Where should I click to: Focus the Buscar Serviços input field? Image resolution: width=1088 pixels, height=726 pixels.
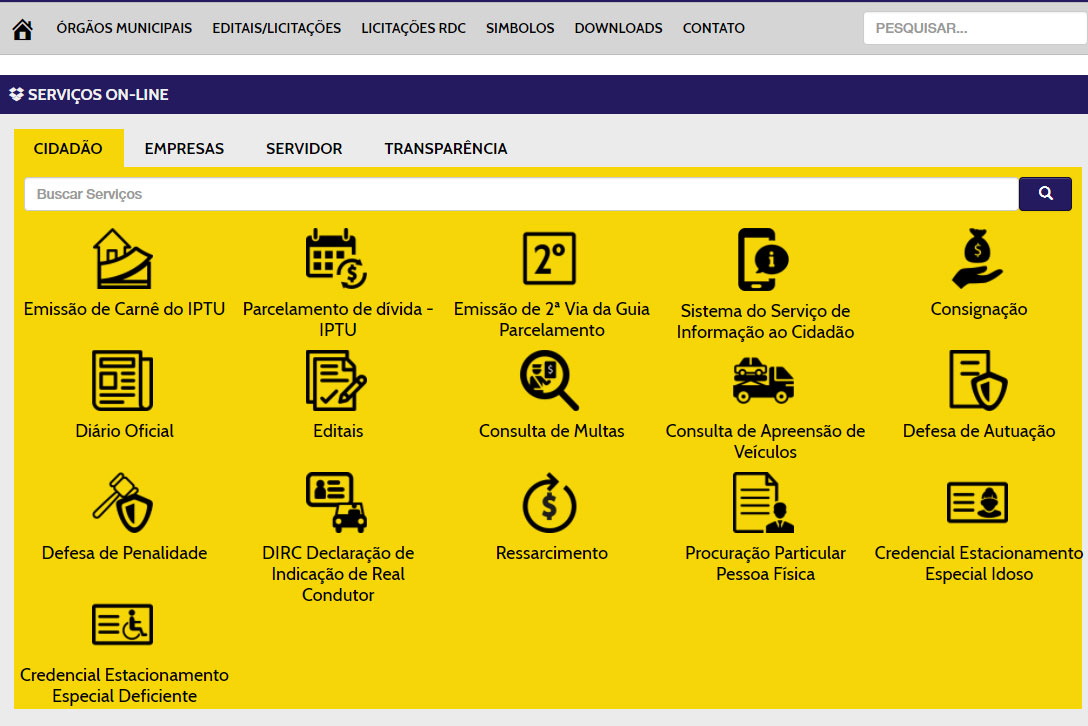click(x=520, y=194)
